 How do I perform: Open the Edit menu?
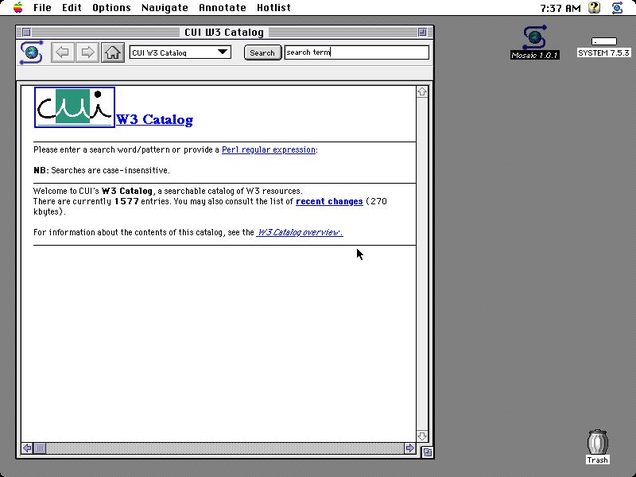tap(72, 8)
